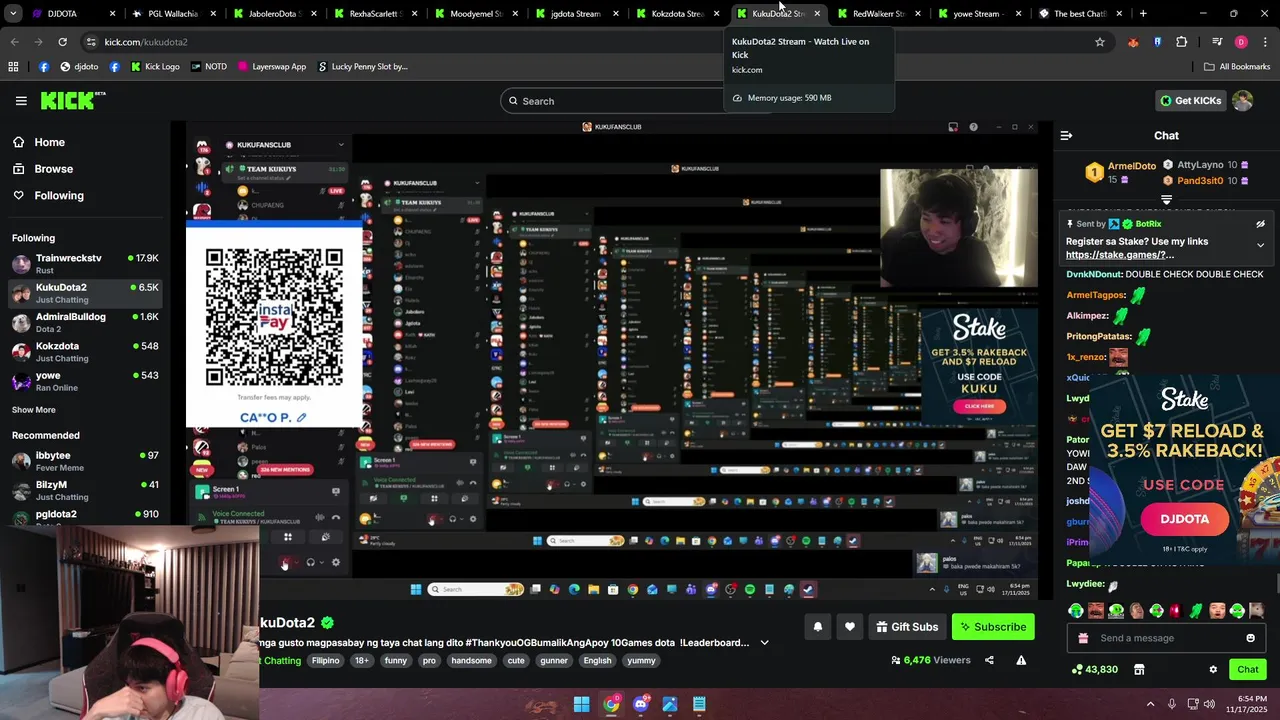This screenshot has height=720, width=1280.
Task: Open the Windows Start menu
Action: pos(581,704)
